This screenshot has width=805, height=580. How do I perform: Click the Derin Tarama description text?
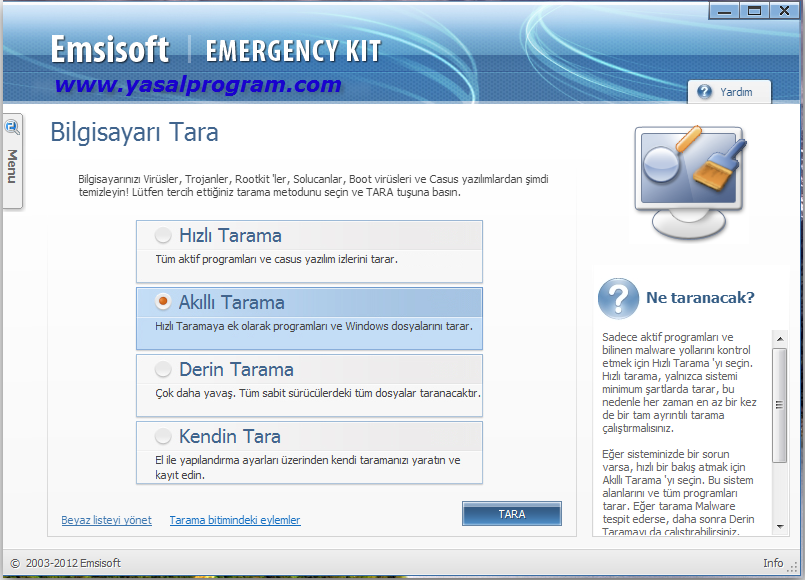tap(318, 393)
